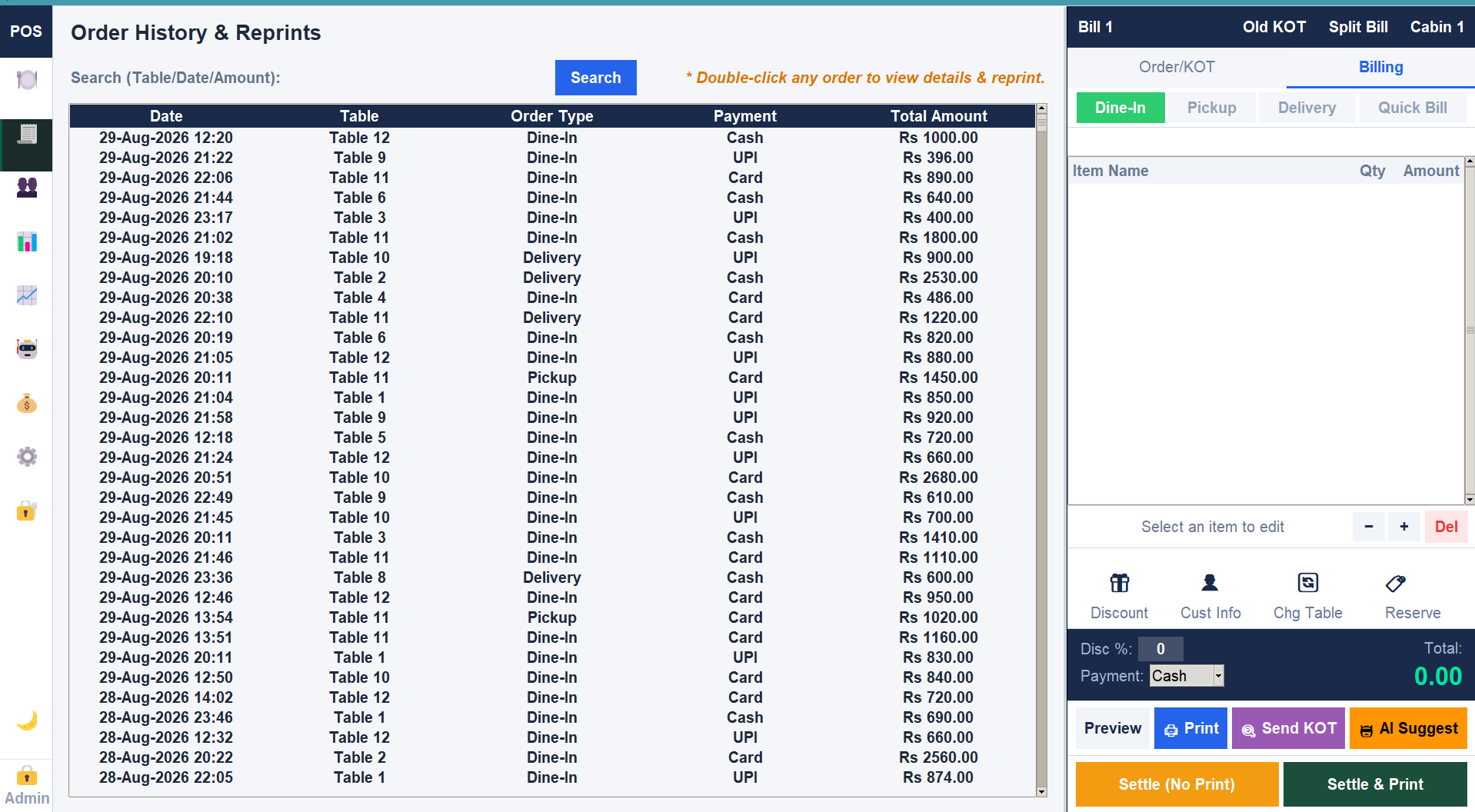
Task: Select the order with Rs 2530.00 total
Action: click(552, 278)
